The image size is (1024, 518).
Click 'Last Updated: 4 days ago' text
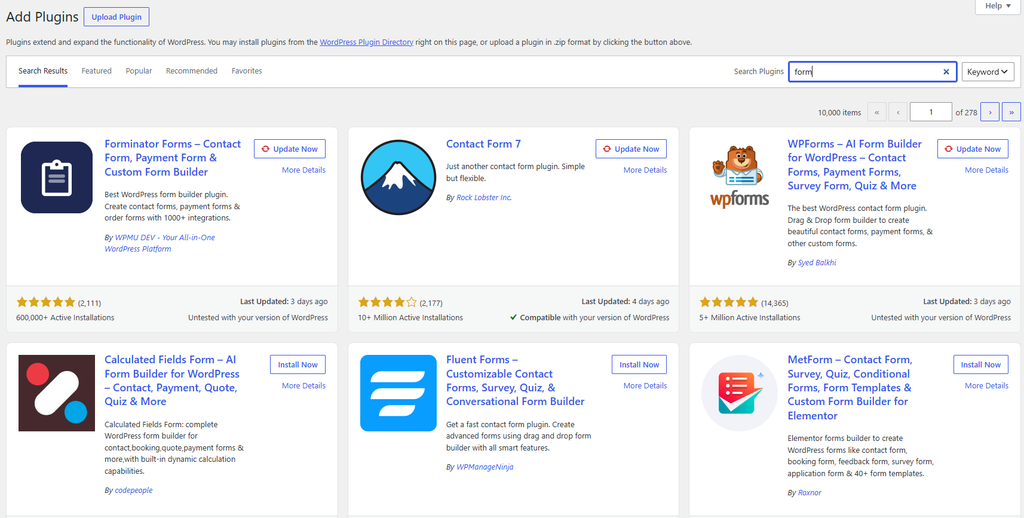[626, 302]
